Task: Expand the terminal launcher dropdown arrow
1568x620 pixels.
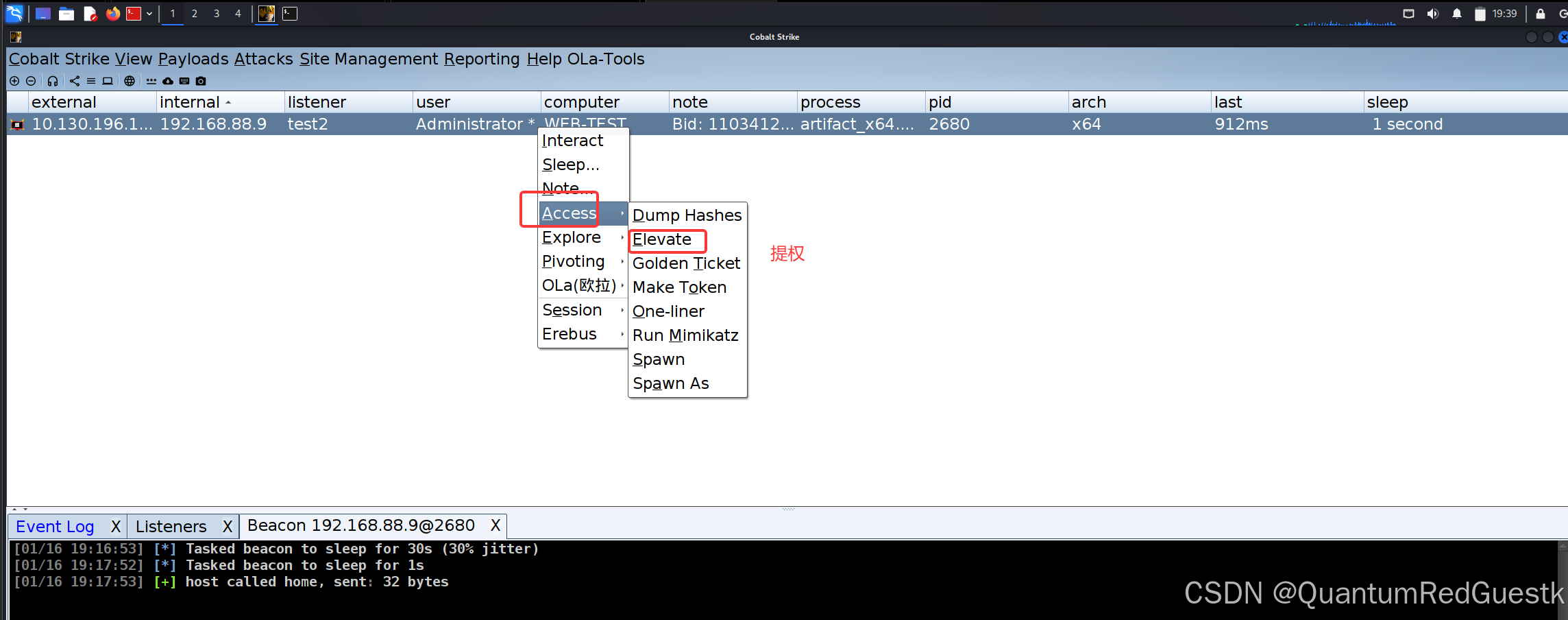Action: click(x=149, y=14)
